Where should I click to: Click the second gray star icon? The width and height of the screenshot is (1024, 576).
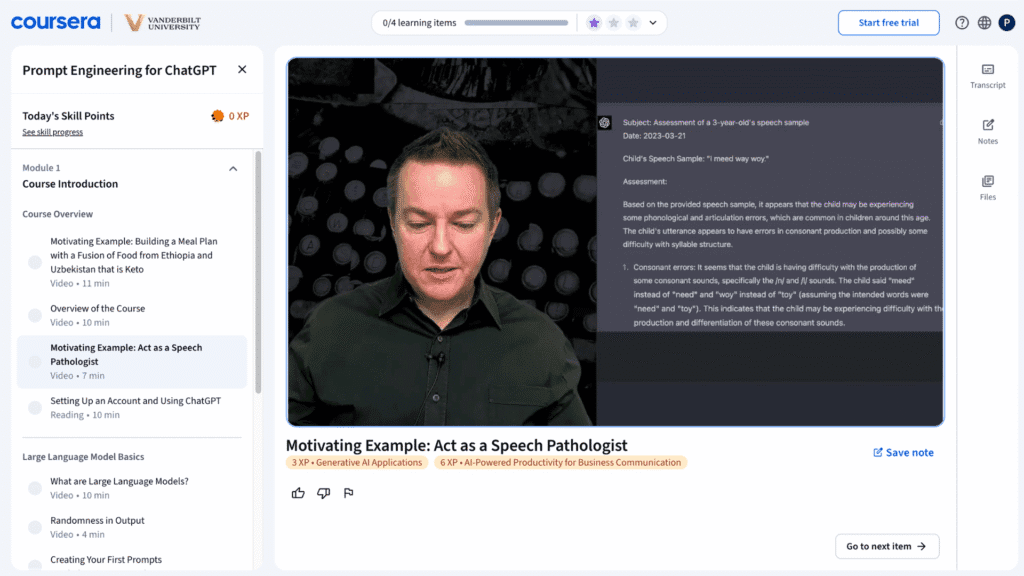[613, 23]
